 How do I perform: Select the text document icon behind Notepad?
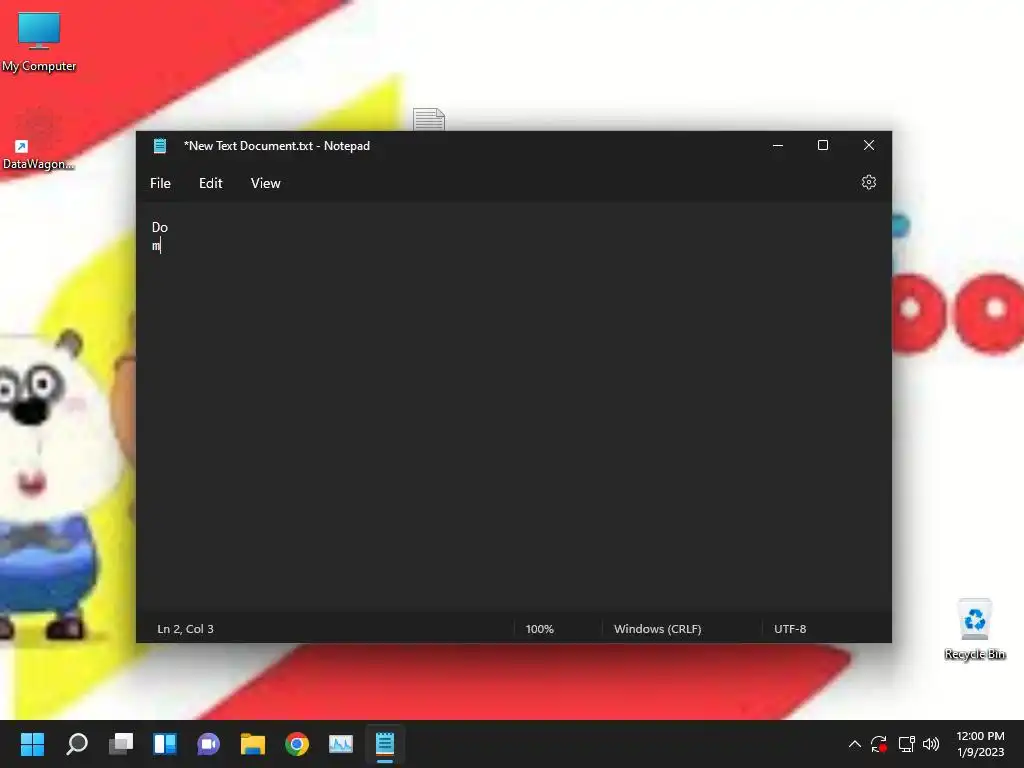coord(429,119)
